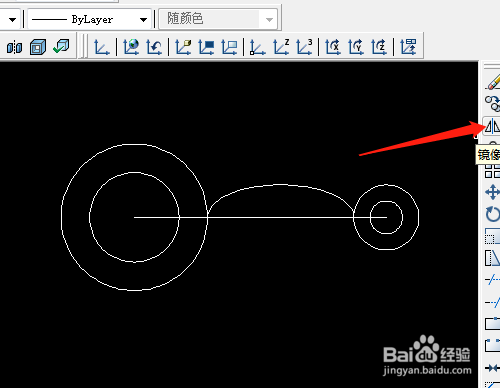Select the Trim tool
Screen dimensions: 500x388
point(493,280)
